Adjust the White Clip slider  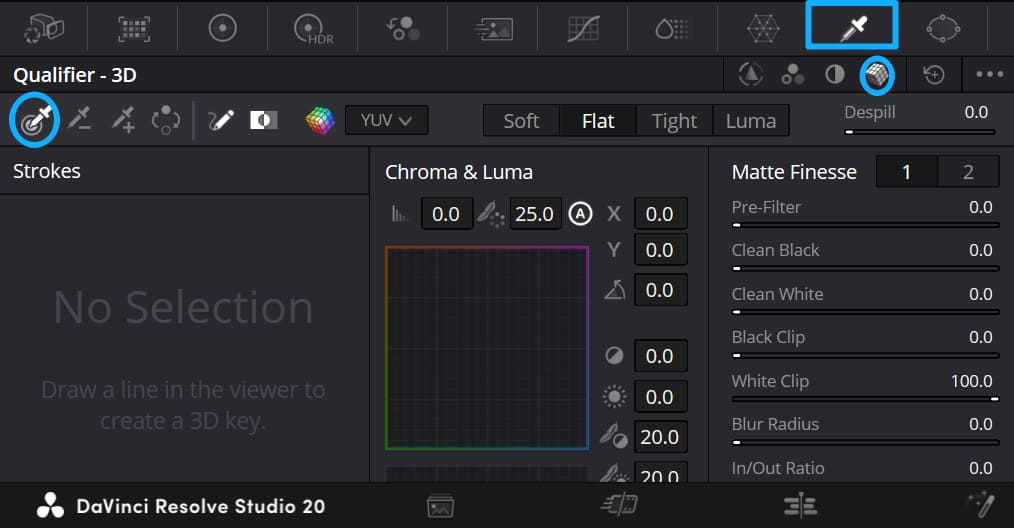pos(865,399)
